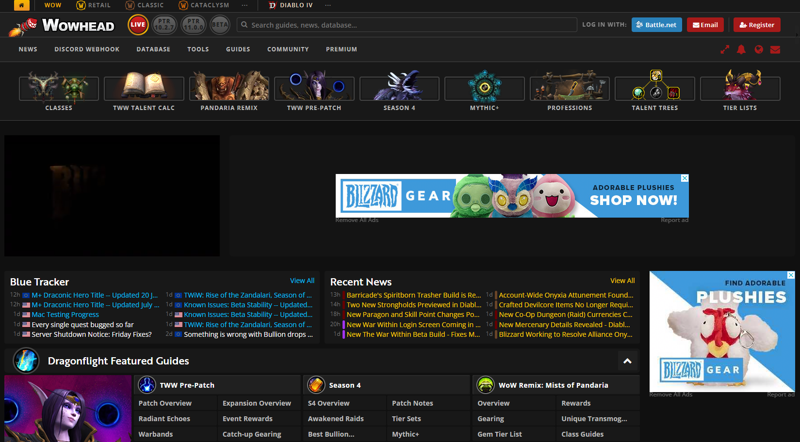Open New War Within Login Screen news
The height and width of the screenshot is (442, 800).
point(414,325)
